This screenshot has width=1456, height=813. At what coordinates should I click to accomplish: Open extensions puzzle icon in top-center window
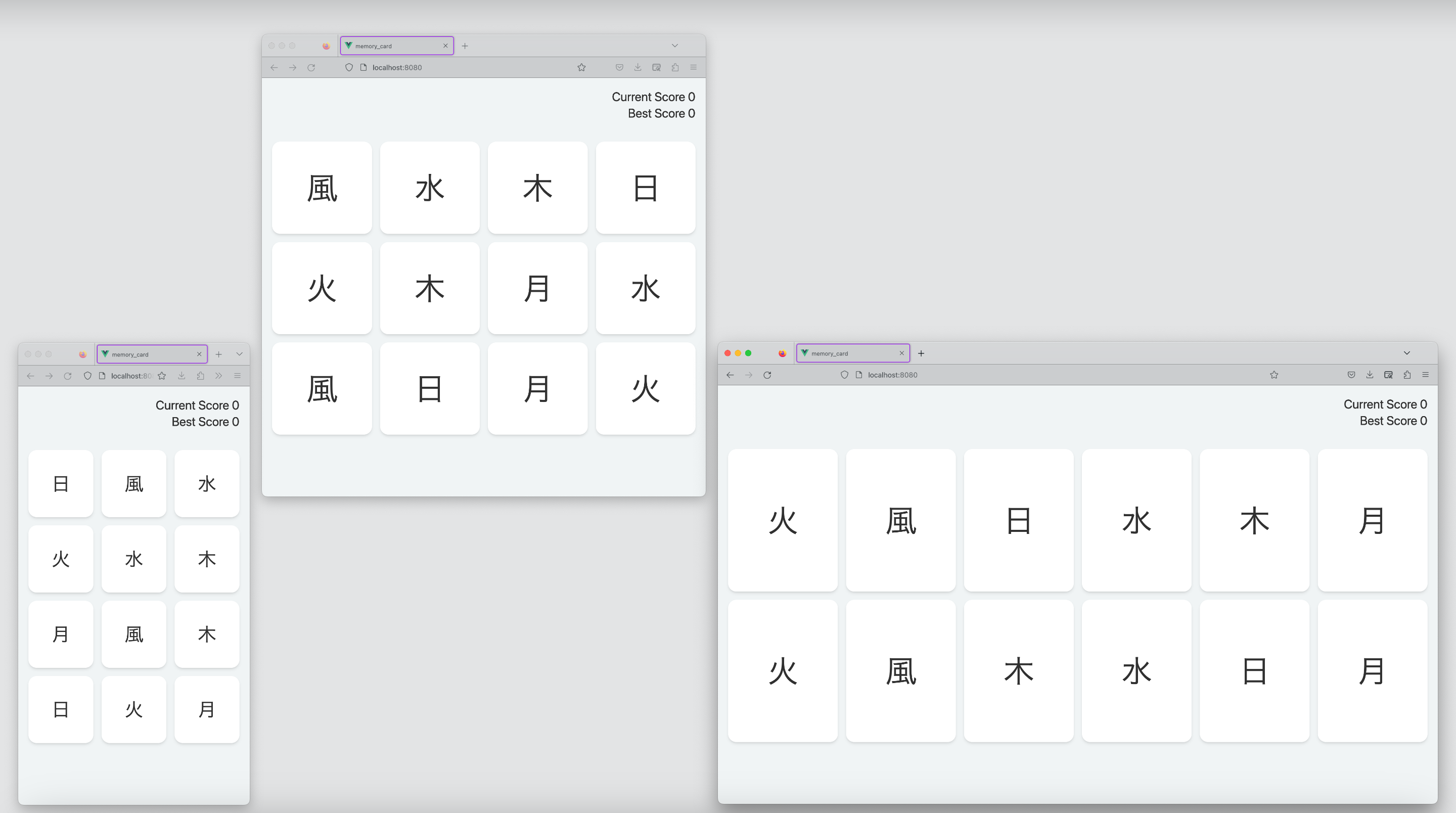coord(675,67)
